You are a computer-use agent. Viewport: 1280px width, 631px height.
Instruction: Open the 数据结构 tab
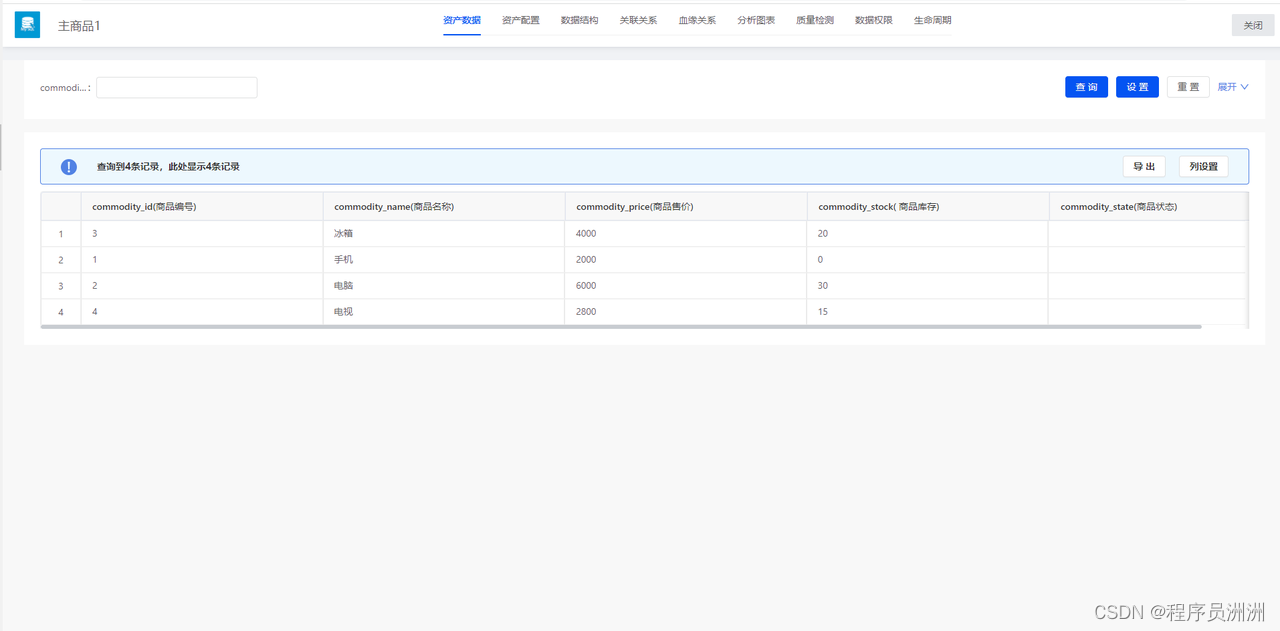(579, 20)
